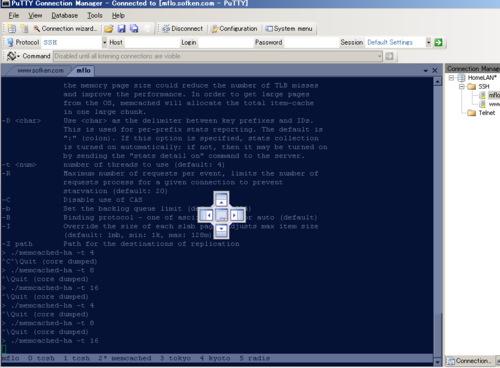Image resolution: width=500 pixels, height=368 pixels.
Task: Click the System menu window icon
Action: [269, 29]
